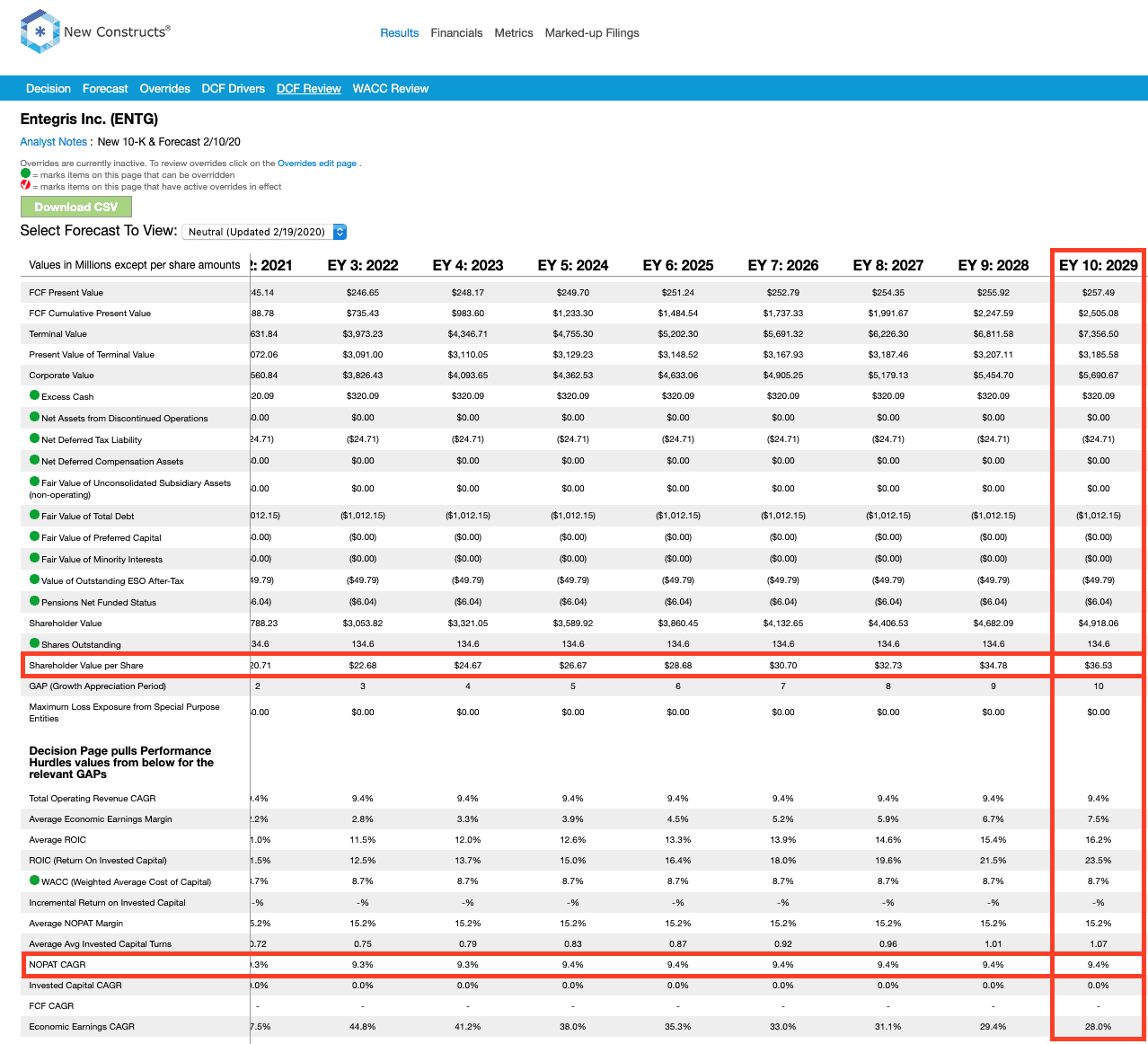The width and height of the screenshot is (1148, 1044).
Task: Open the Analyst Notes link
Action: pos(54,142)
